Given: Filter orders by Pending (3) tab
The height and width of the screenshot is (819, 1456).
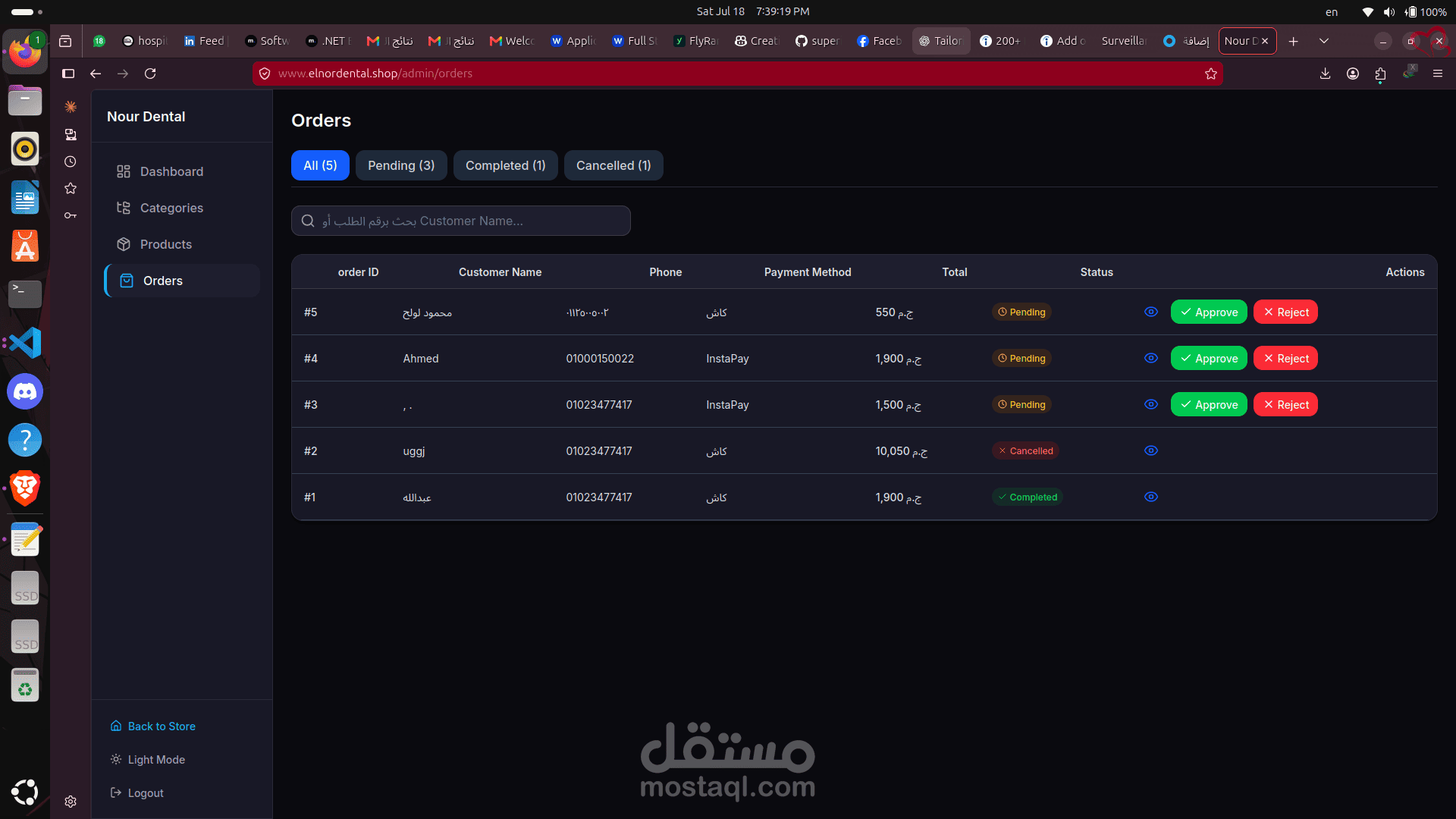Looking at the screenshot, I should (x=401, y=165).
